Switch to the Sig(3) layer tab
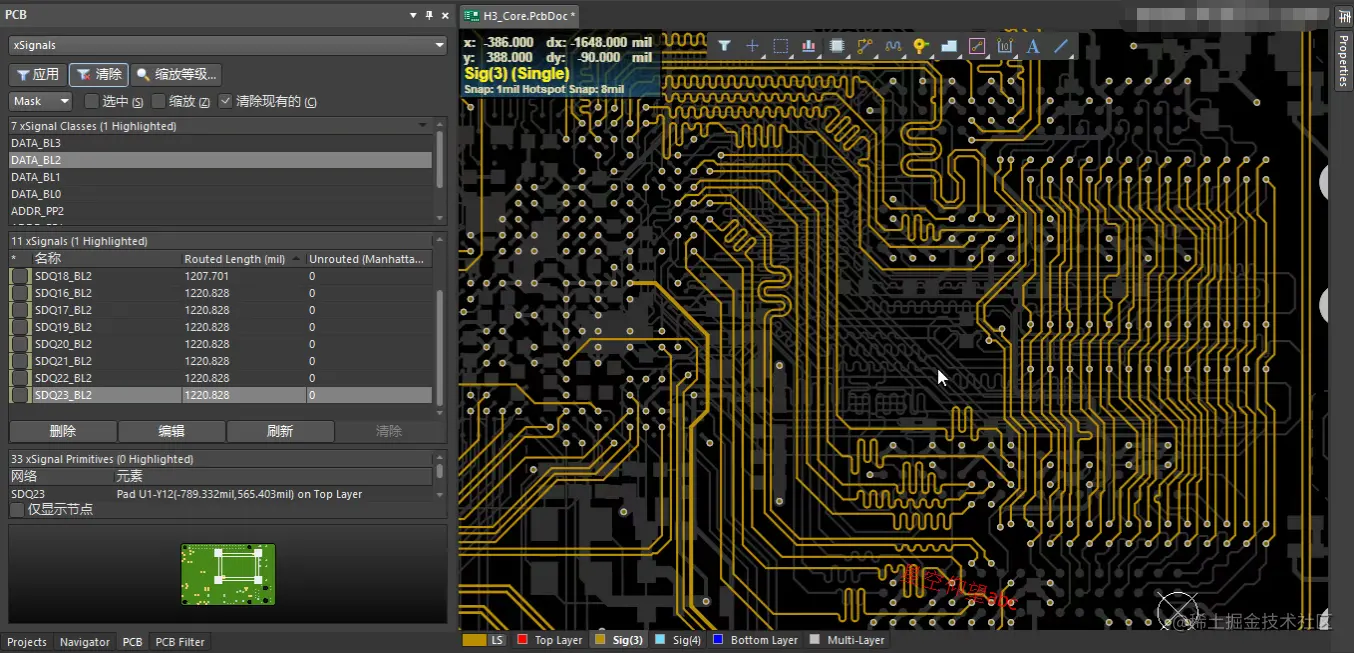This screenshot has width=1354, height=653. (x=619, y=640)
